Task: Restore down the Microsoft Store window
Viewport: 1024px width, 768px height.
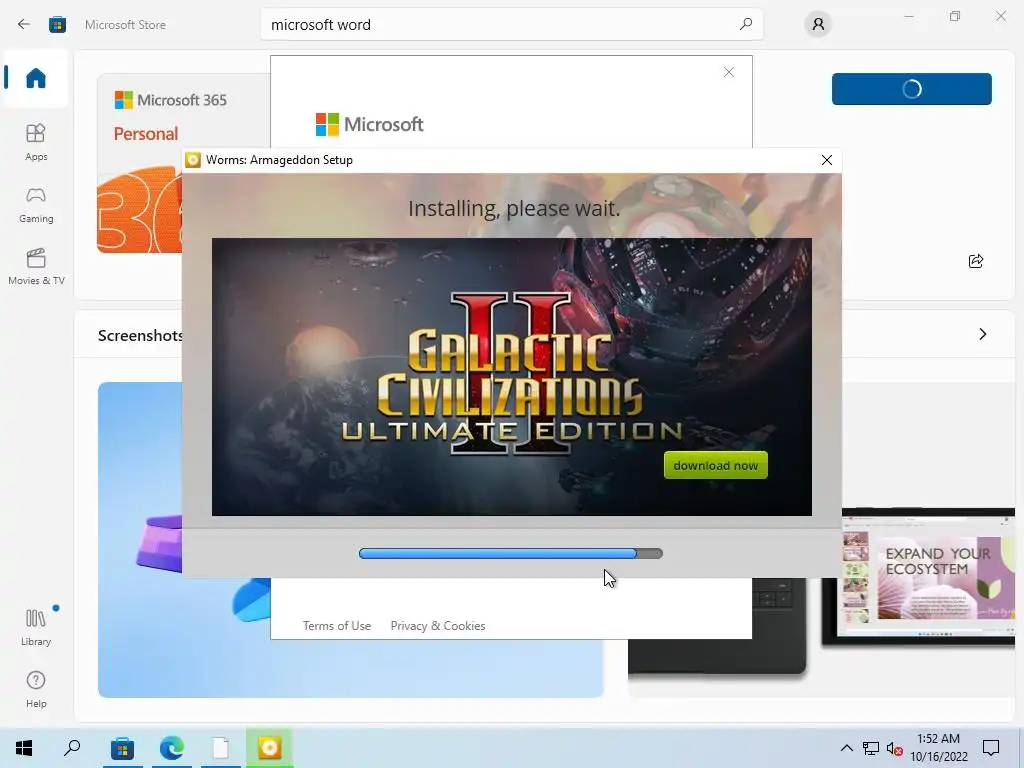Action: point(955,16)
